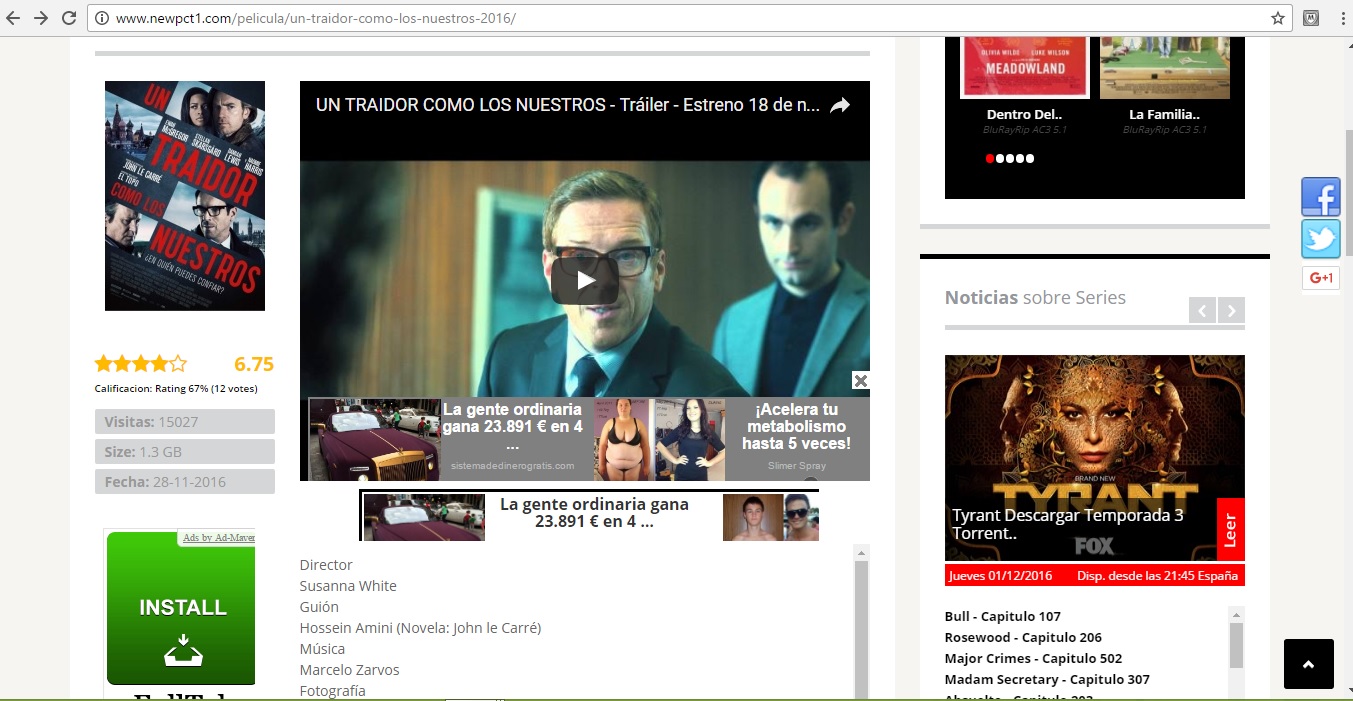Screen dimensions: 1353x701
Task: Click the 'Jueves 01/12/2016' date bar
Action: (1095, 576)
